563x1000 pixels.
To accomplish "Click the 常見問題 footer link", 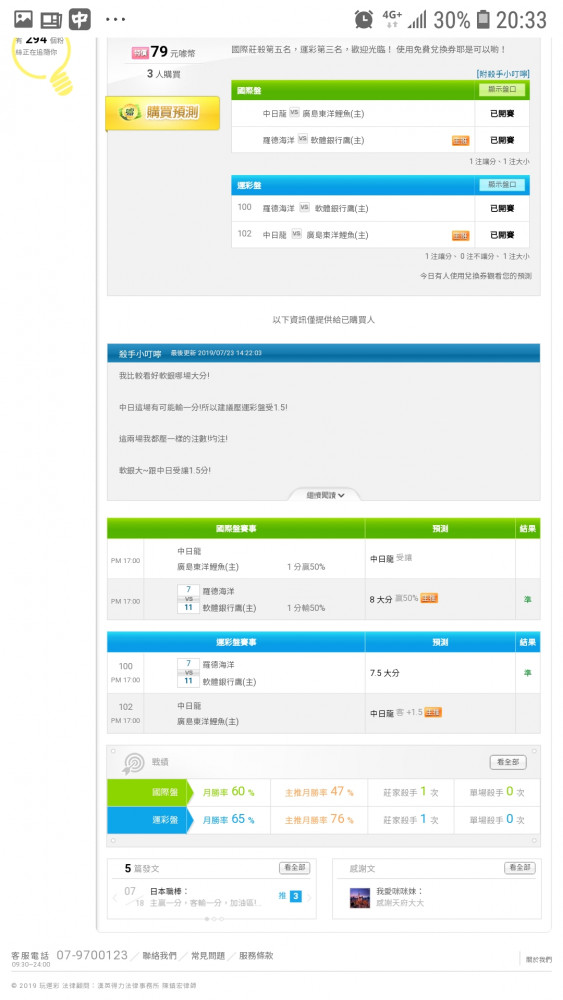I will (208, 955).
